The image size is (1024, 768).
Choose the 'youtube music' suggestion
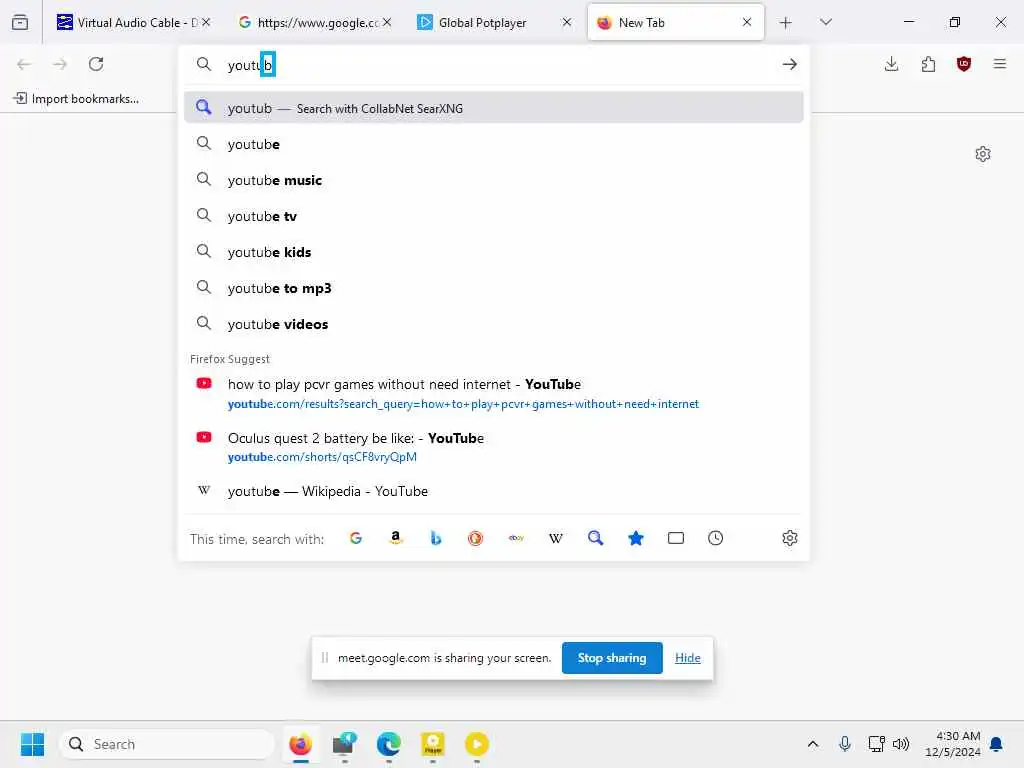493,180
